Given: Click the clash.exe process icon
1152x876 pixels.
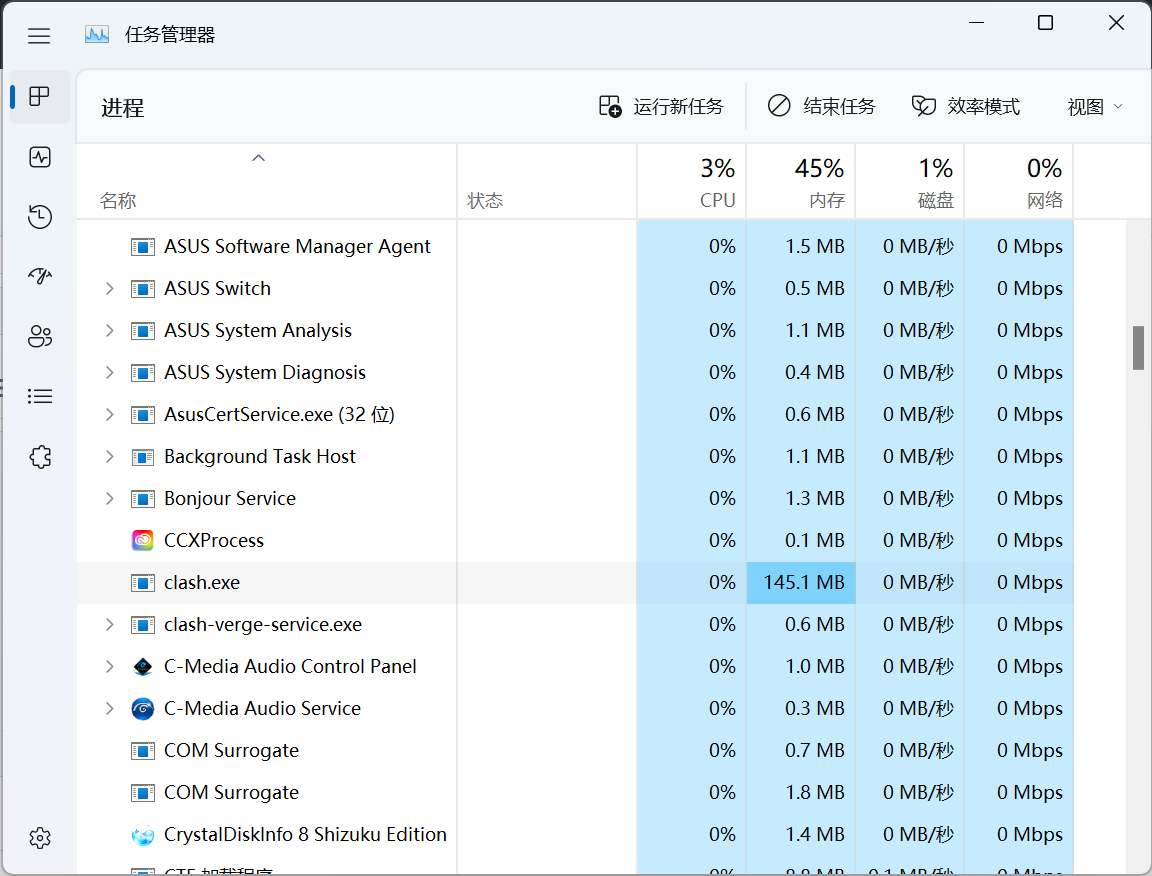Looking at the screenshot, I should 143,583.
